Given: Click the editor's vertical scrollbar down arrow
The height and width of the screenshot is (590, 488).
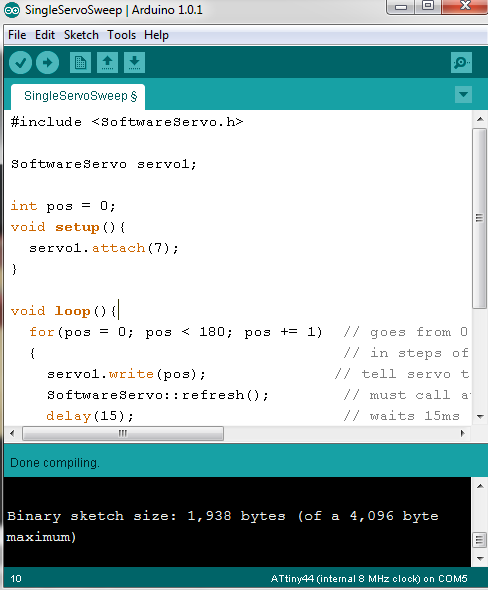Looking at the screenshot, I should click(x=480, y=417).
